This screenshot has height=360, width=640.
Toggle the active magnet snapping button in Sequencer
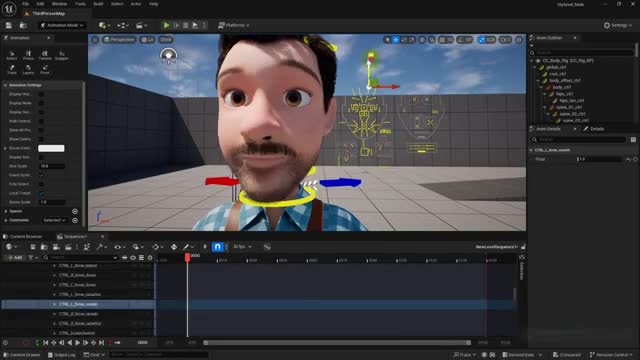tap(218, 247)
